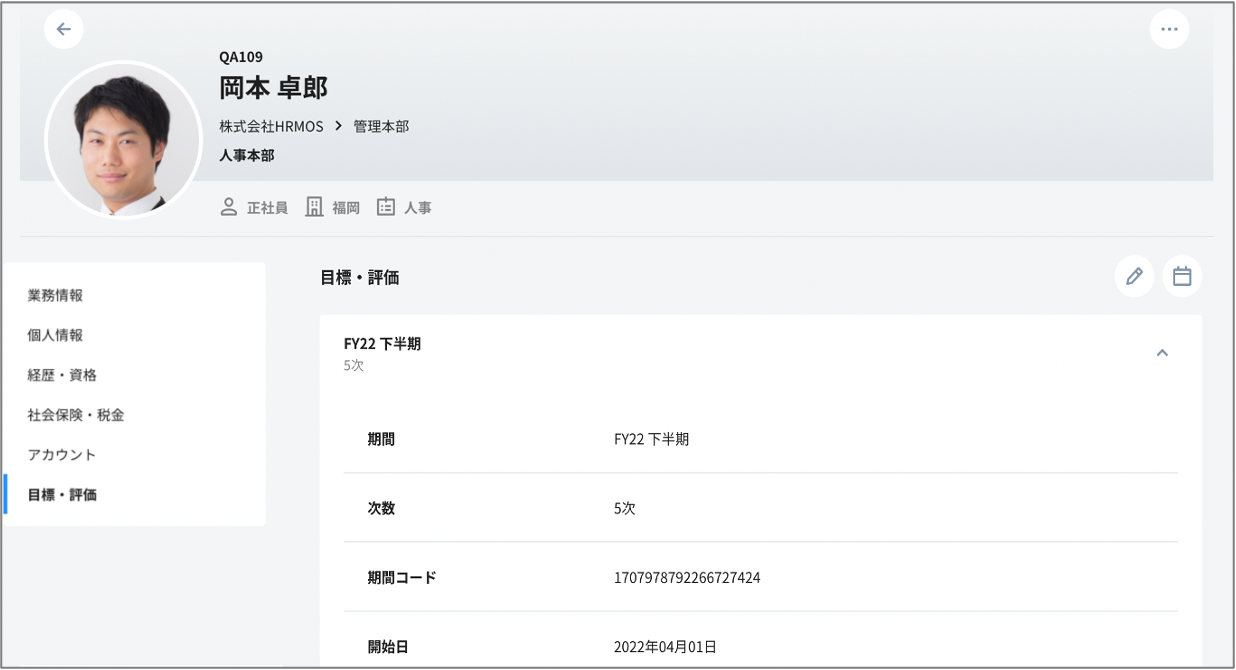The height and width of the screenshot is (670, 1236).
Task: Go to 経歴・資格 section
Action: pyautogui.click(x=62, y=375)
